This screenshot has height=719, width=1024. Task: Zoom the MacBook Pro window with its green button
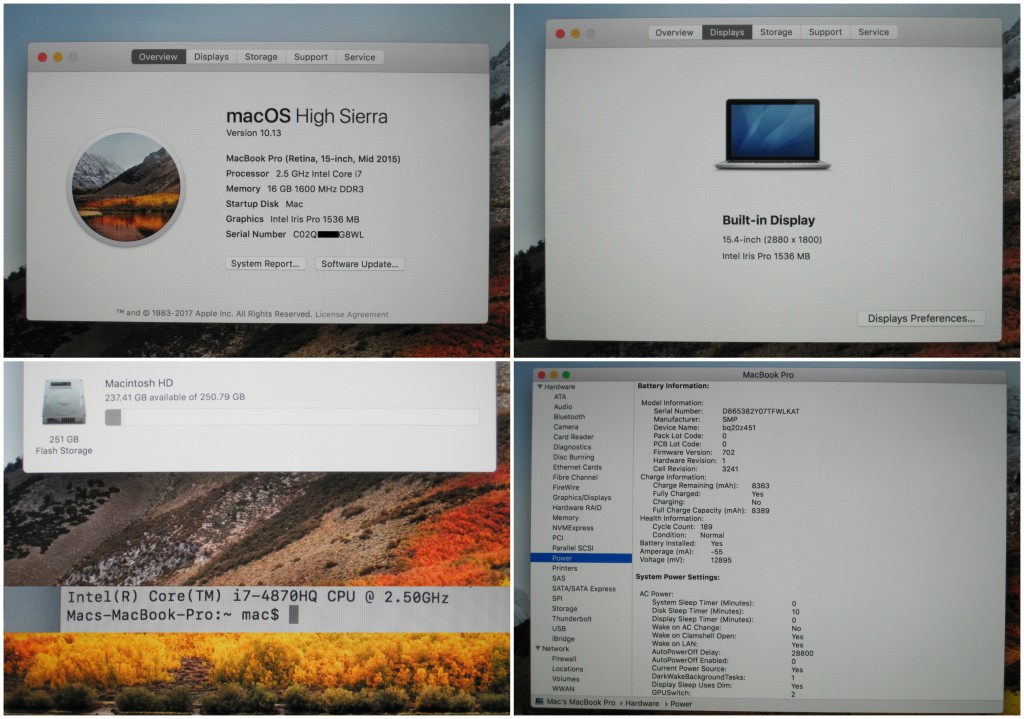tap(566, 375)
